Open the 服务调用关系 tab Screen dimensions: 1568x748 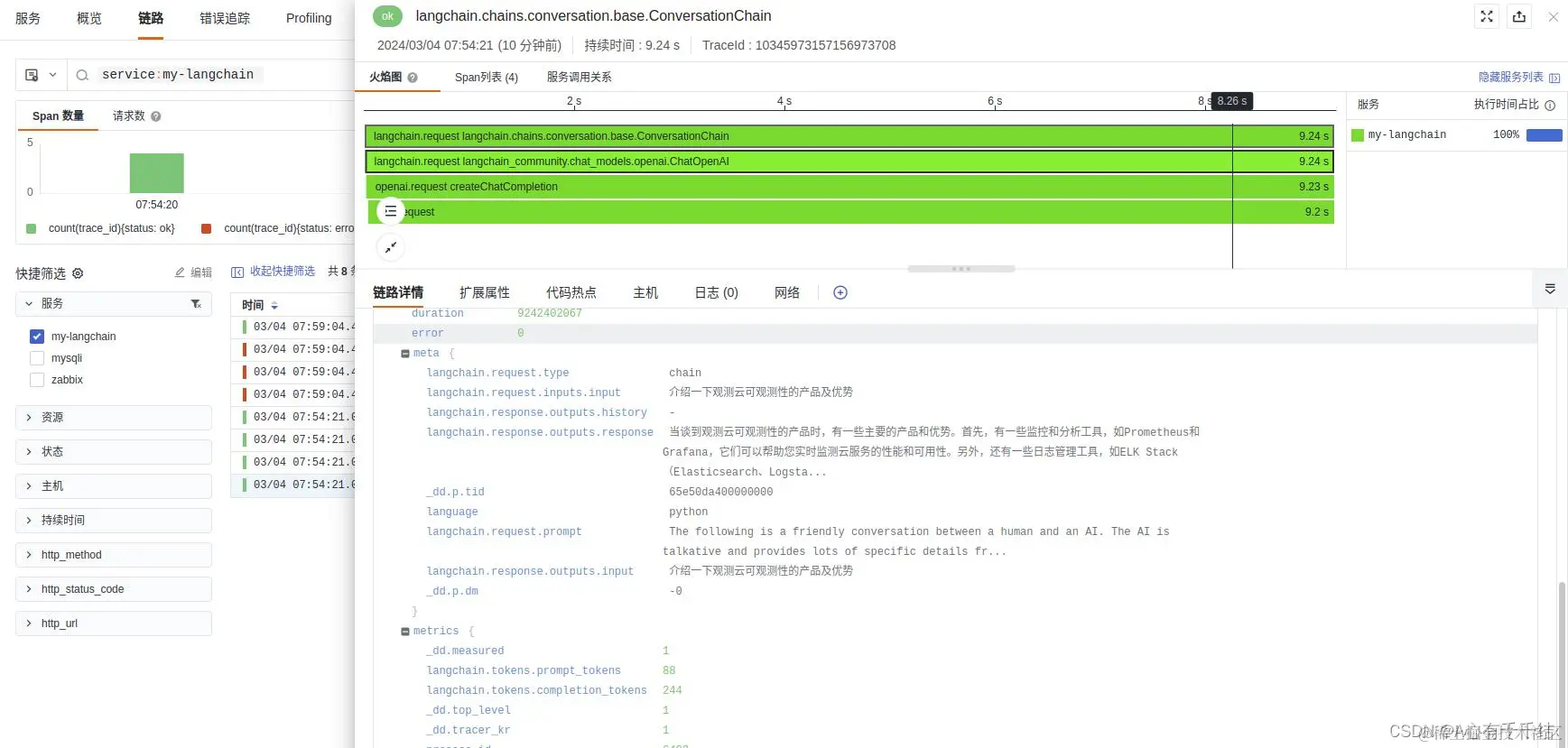click(x=580, y=78)
